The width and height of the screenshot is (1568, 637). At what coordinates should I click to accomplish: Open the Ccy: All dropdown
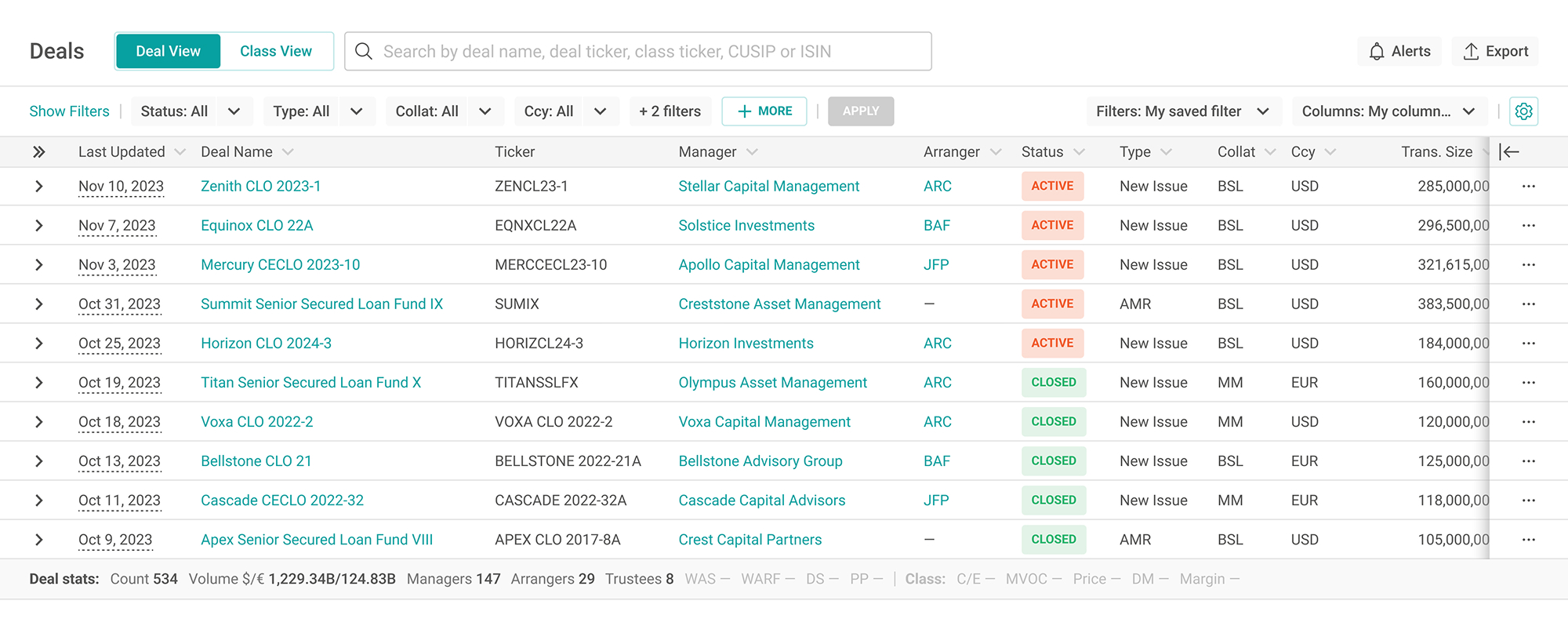[566, 111]
